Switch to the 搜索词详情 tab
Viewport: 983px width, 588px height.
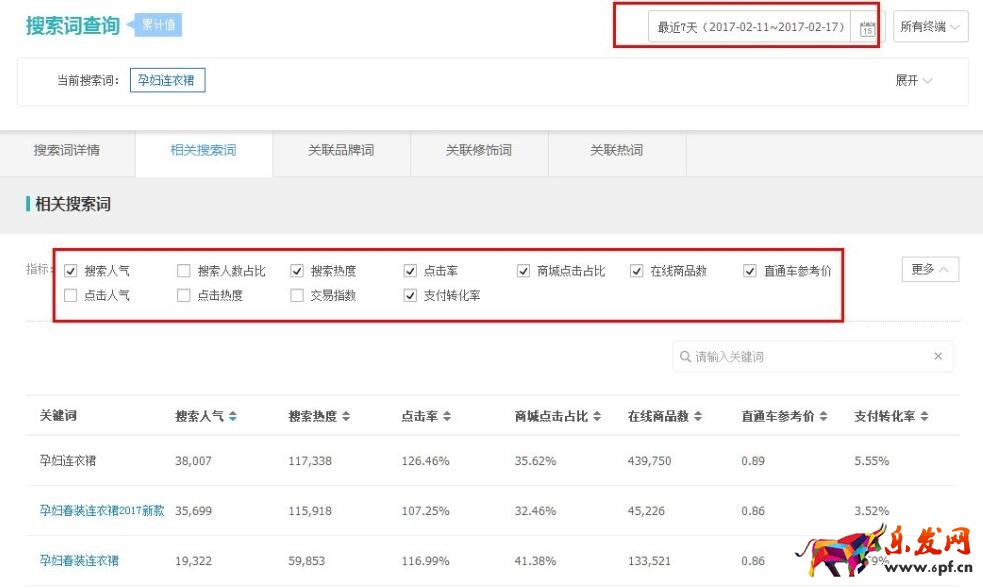click(x=67, y=151)
